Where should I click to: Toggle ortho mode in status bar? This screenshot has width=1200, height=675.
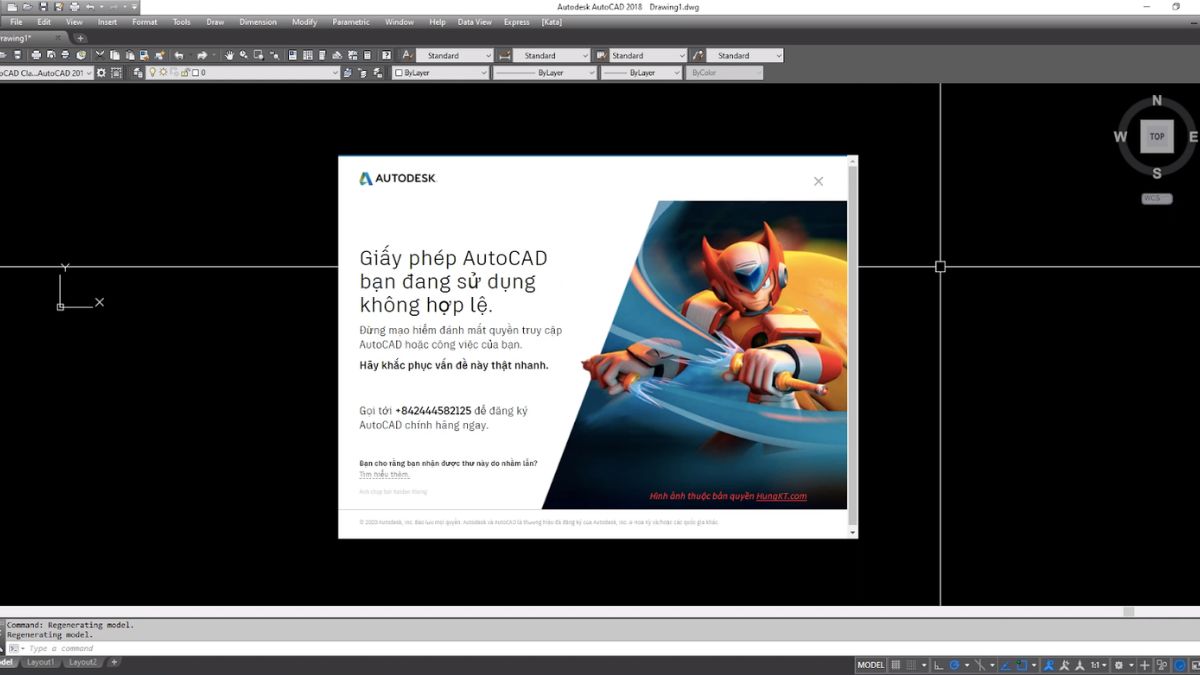938,665
